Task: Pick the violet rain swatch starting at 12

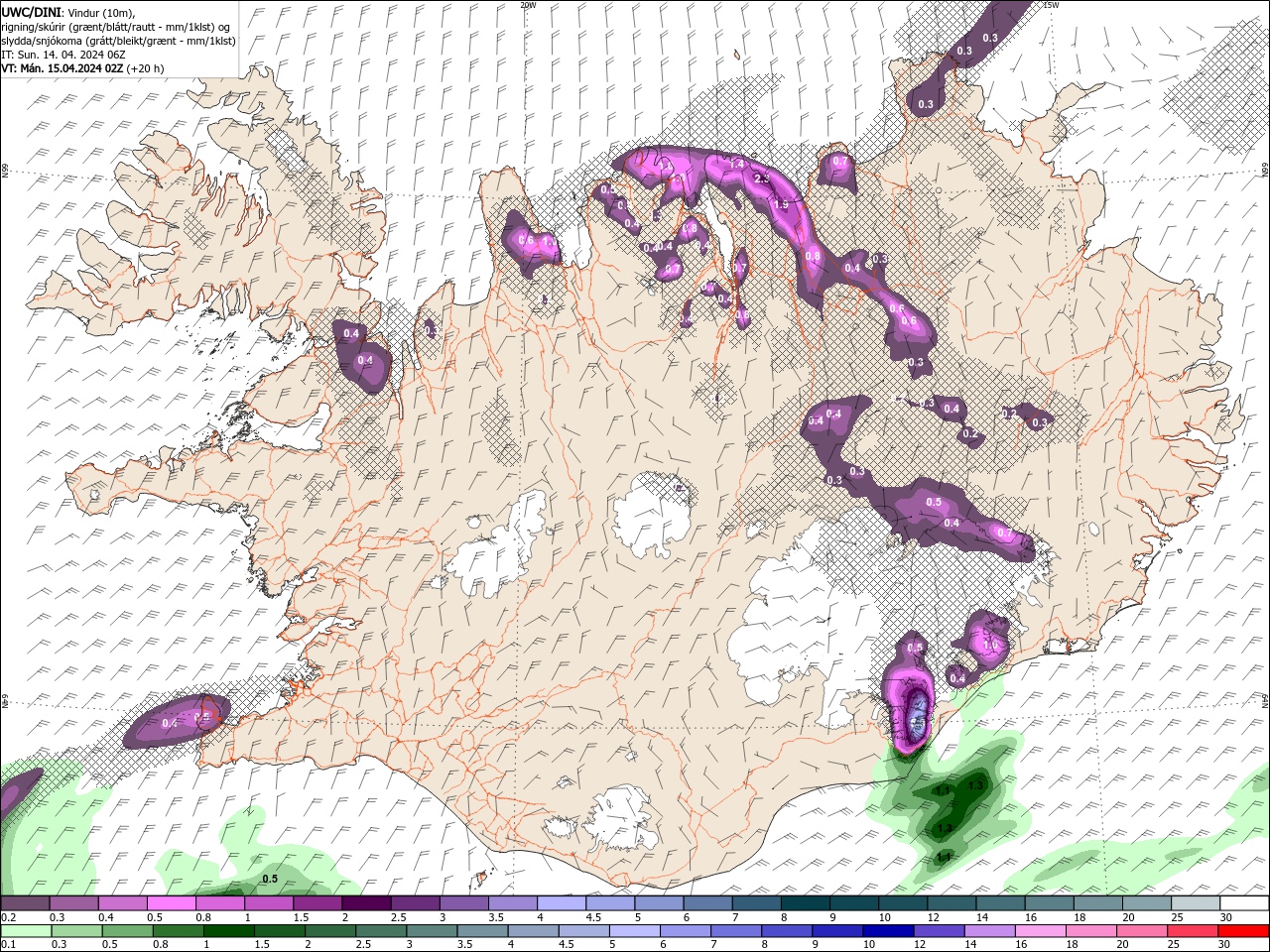Action: [940, 931]
